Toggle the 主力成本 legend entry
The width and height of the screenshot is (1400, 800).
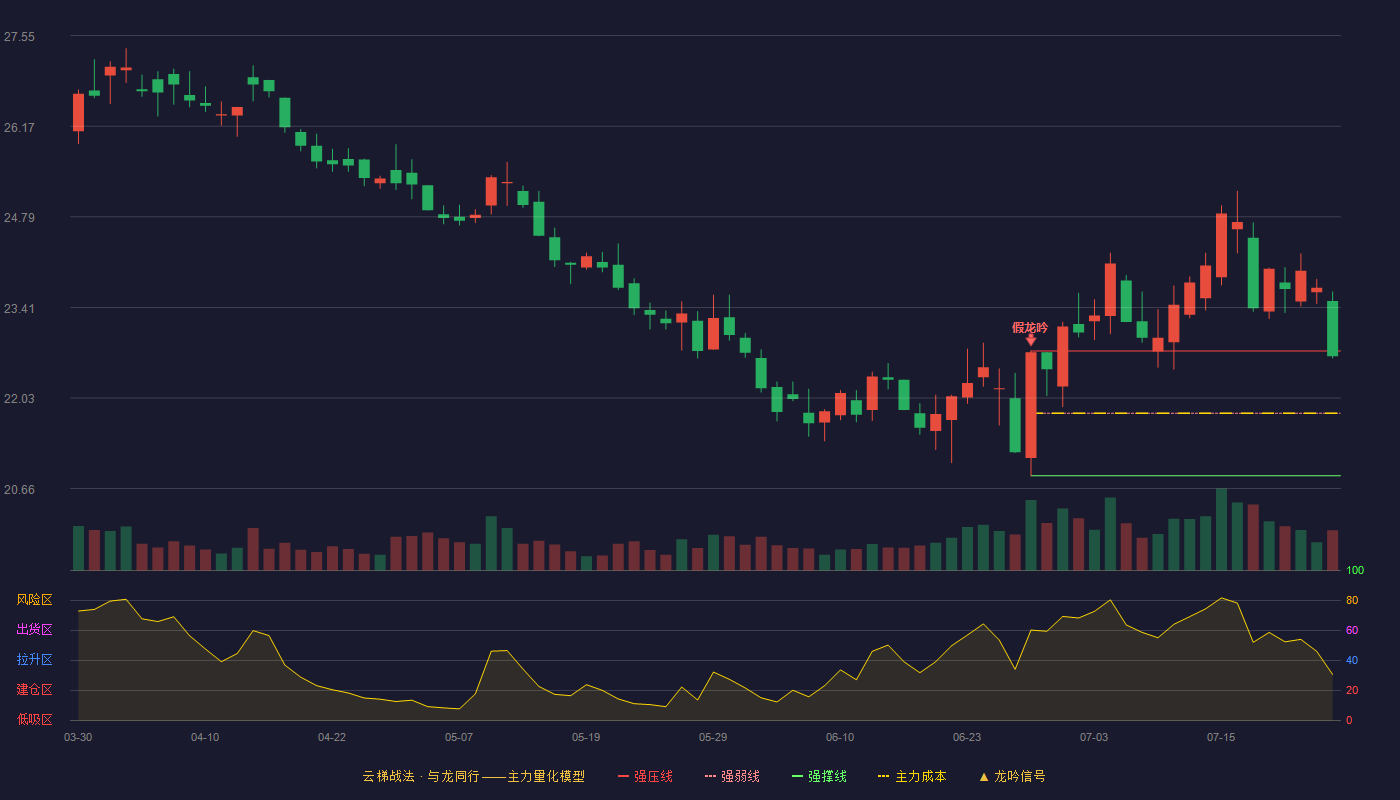click(912, 776)
